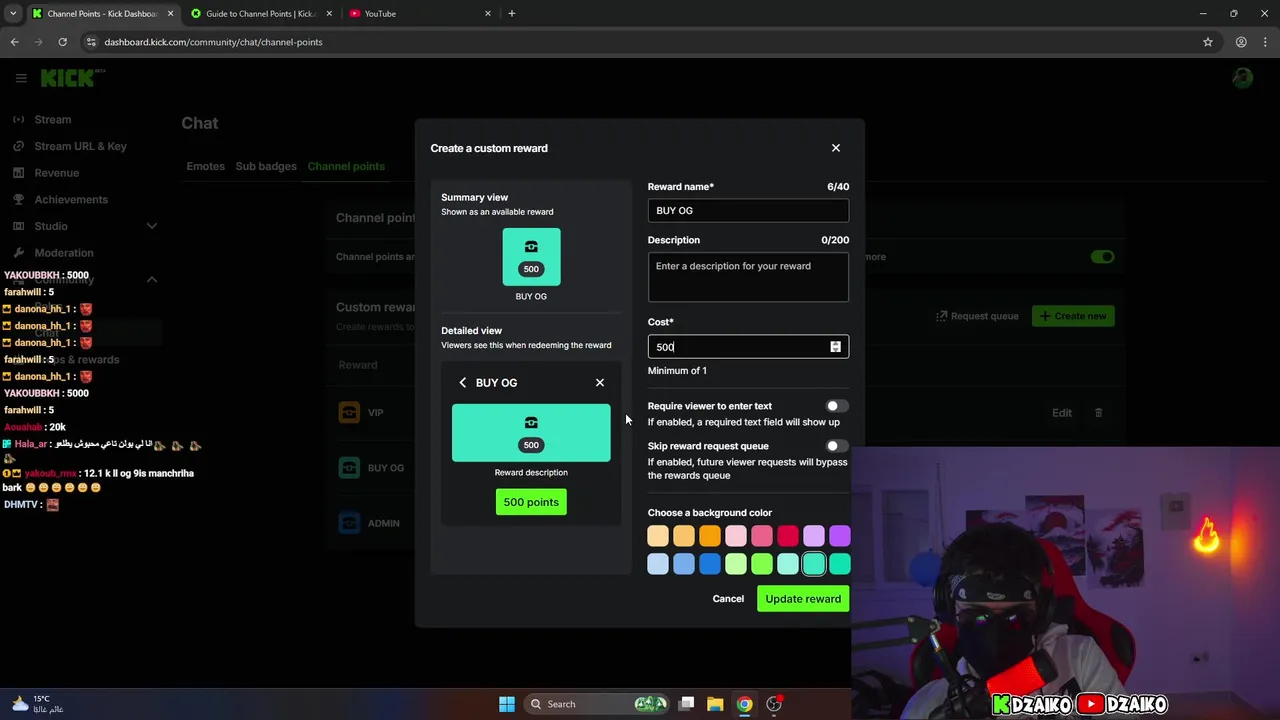1280x720 pixels.
Task: Switch to the Emotes tab
Action: (x=205, y=166)
